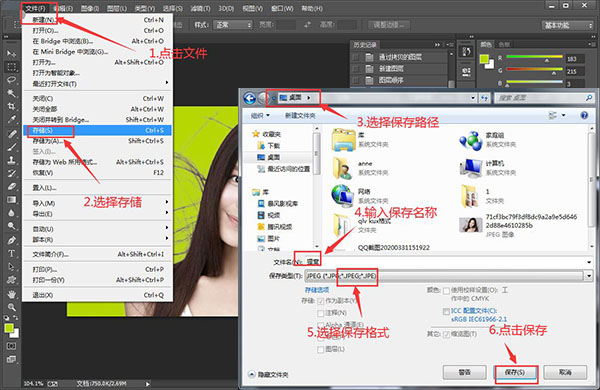Select the Eyedropper tool
The width and height of the screenshot is (600, 390).
tap(11, 119)
